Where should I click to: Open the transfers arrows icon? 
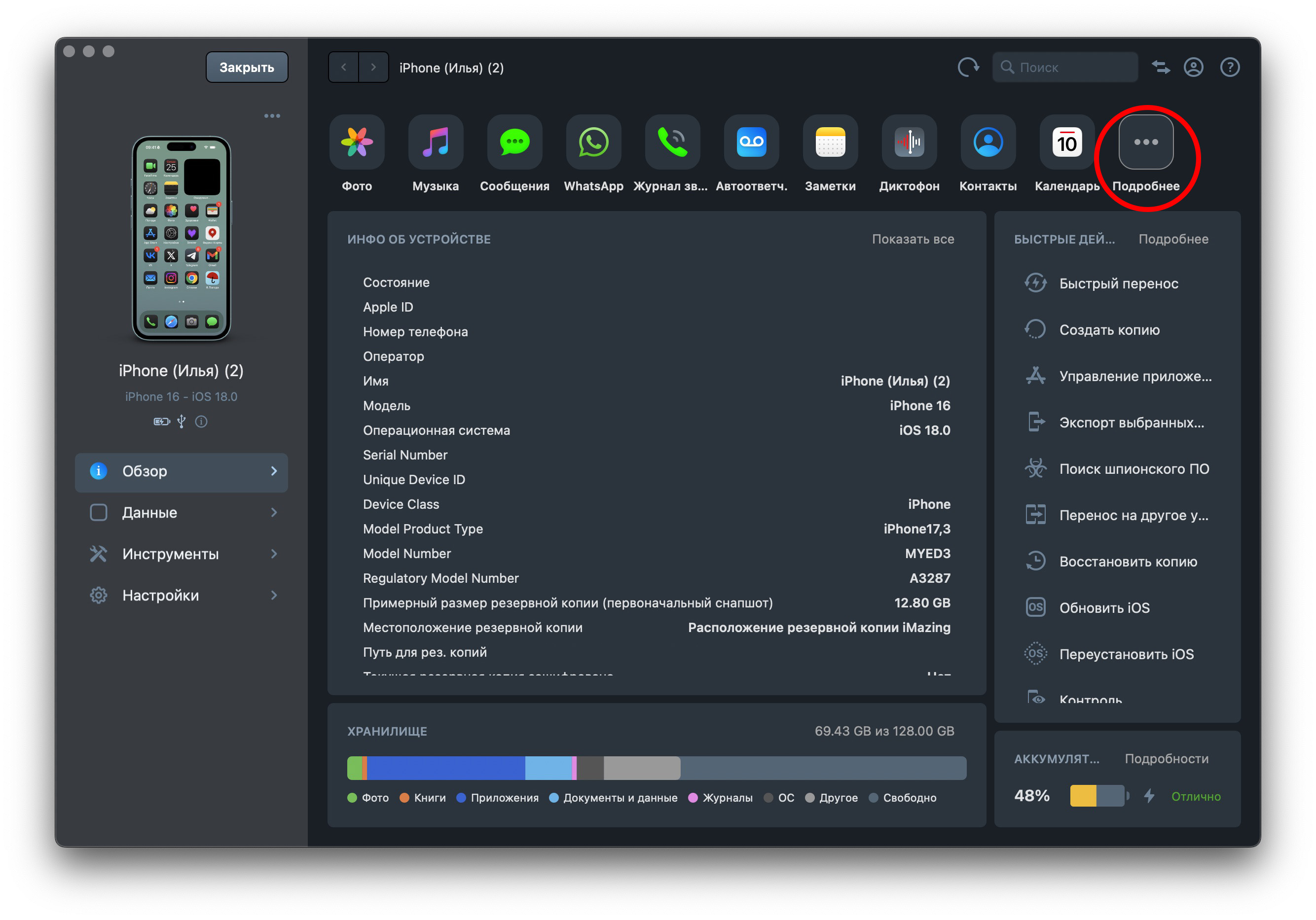pos(1161,67)
